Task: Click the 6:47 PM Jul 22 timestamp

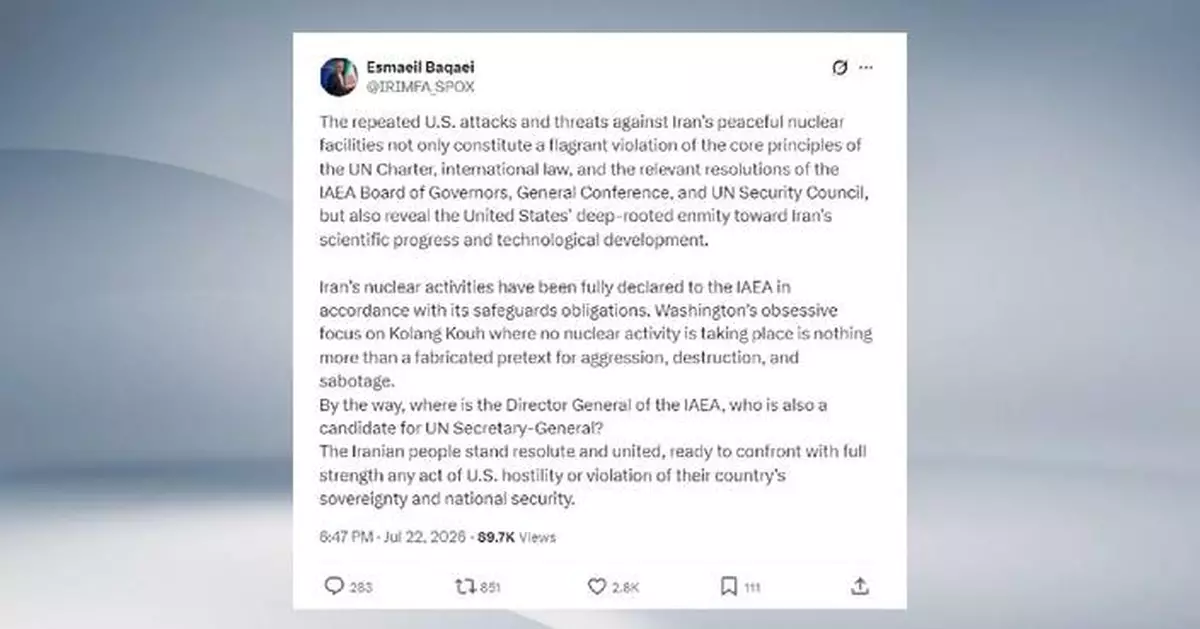Action: point(395,537)
